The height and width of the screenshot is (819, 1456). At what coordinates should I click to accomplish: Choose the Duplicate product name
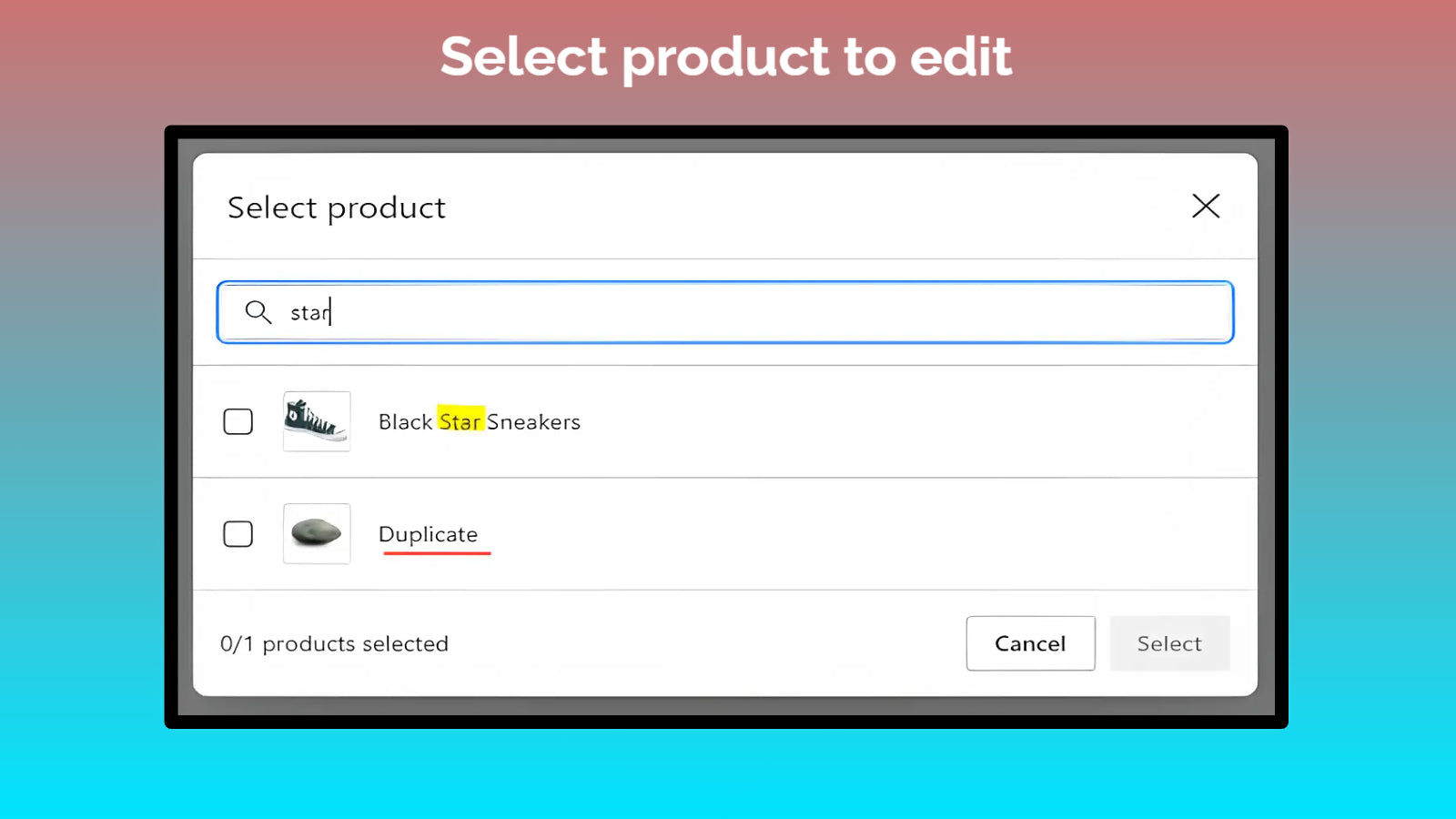coord(428,534)
